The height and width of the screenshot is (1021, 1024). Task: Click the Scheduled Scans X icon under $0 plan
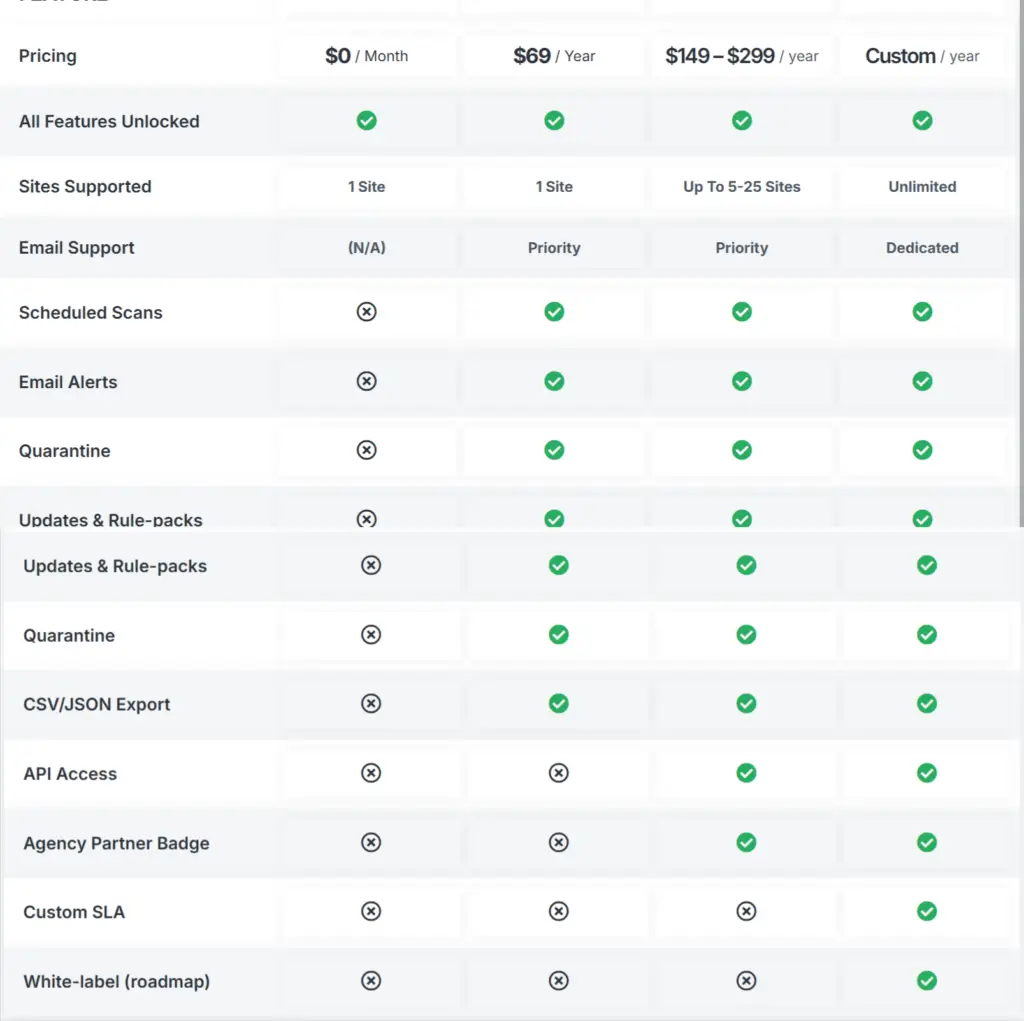[x=367, y=312]
